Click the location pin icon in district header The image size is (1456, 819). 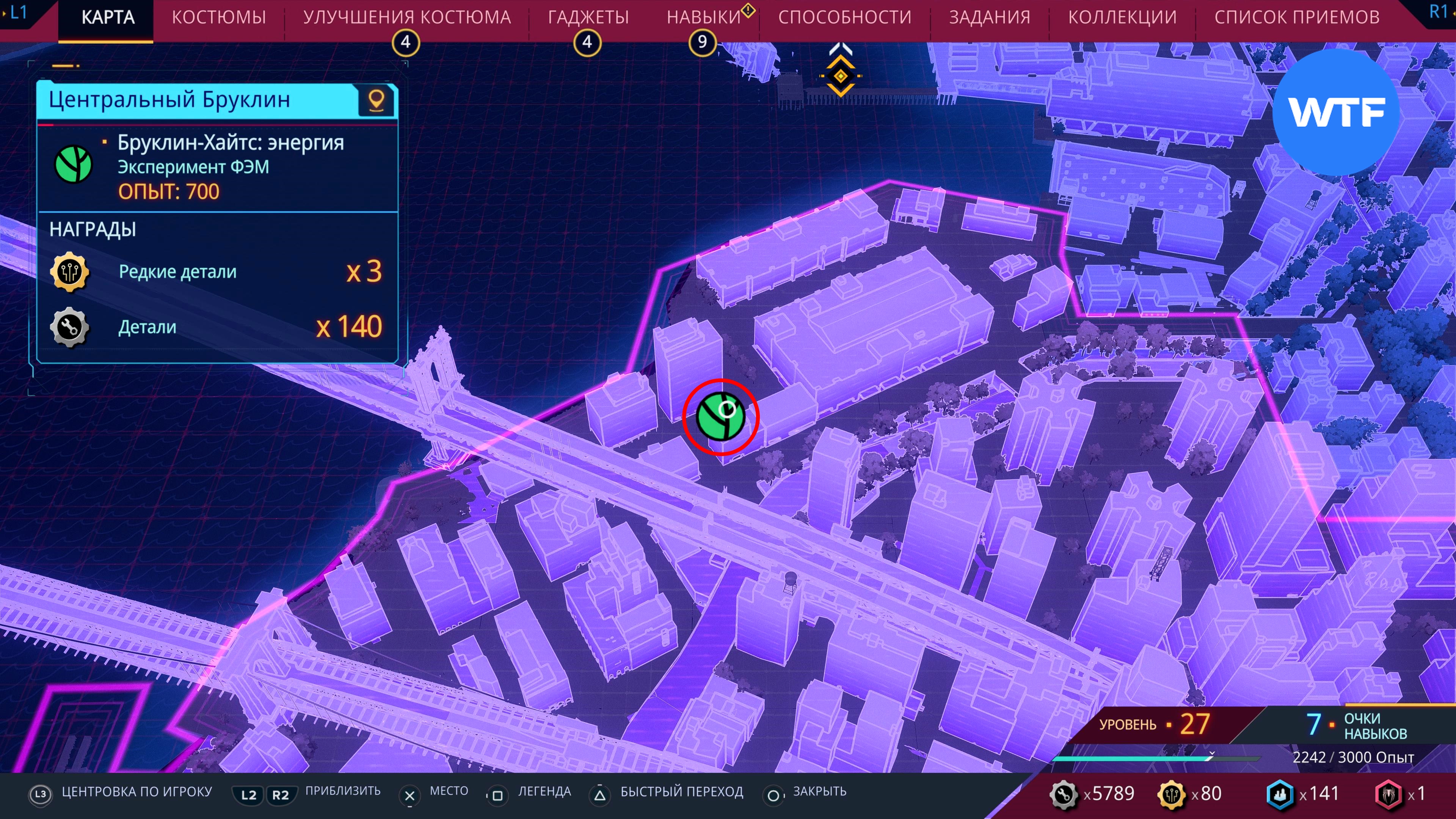(377, 100)
